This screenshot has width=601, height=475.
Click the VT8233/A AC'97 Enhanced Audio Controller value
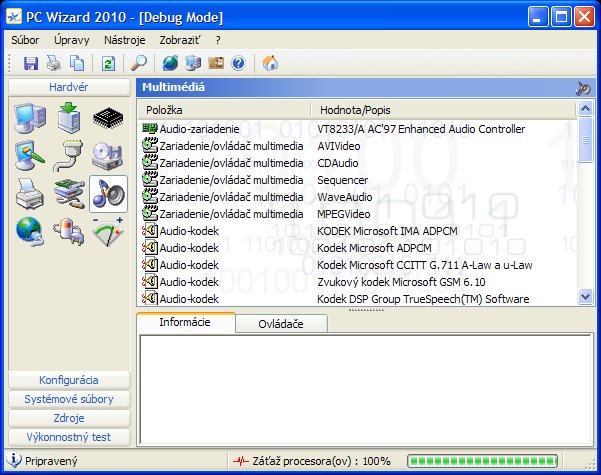click(x=421, y=129)
